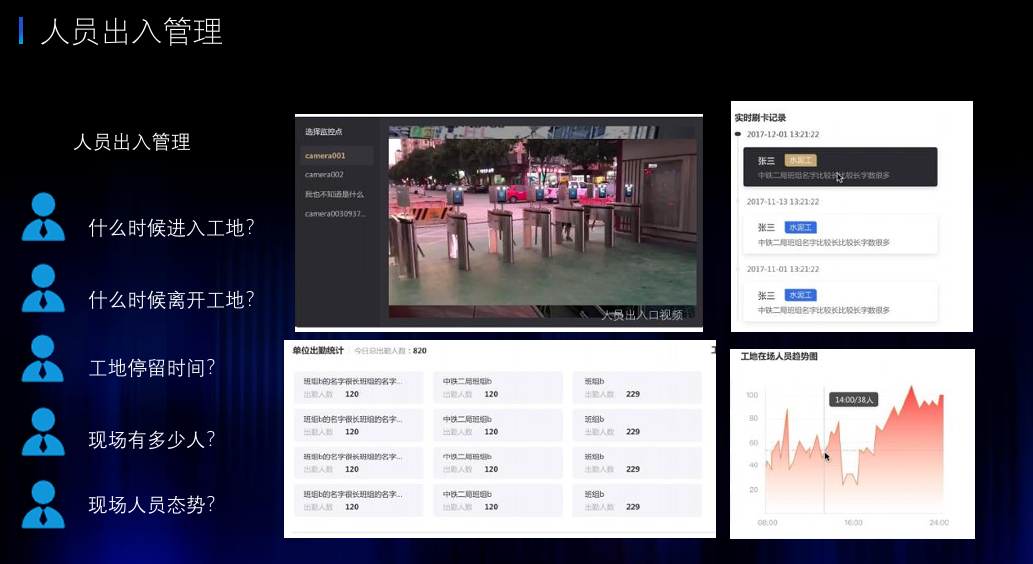Click the question 工地停留时间?
Image resolution: width=1033 pixels, height=564 pixels.
(152, 368)
